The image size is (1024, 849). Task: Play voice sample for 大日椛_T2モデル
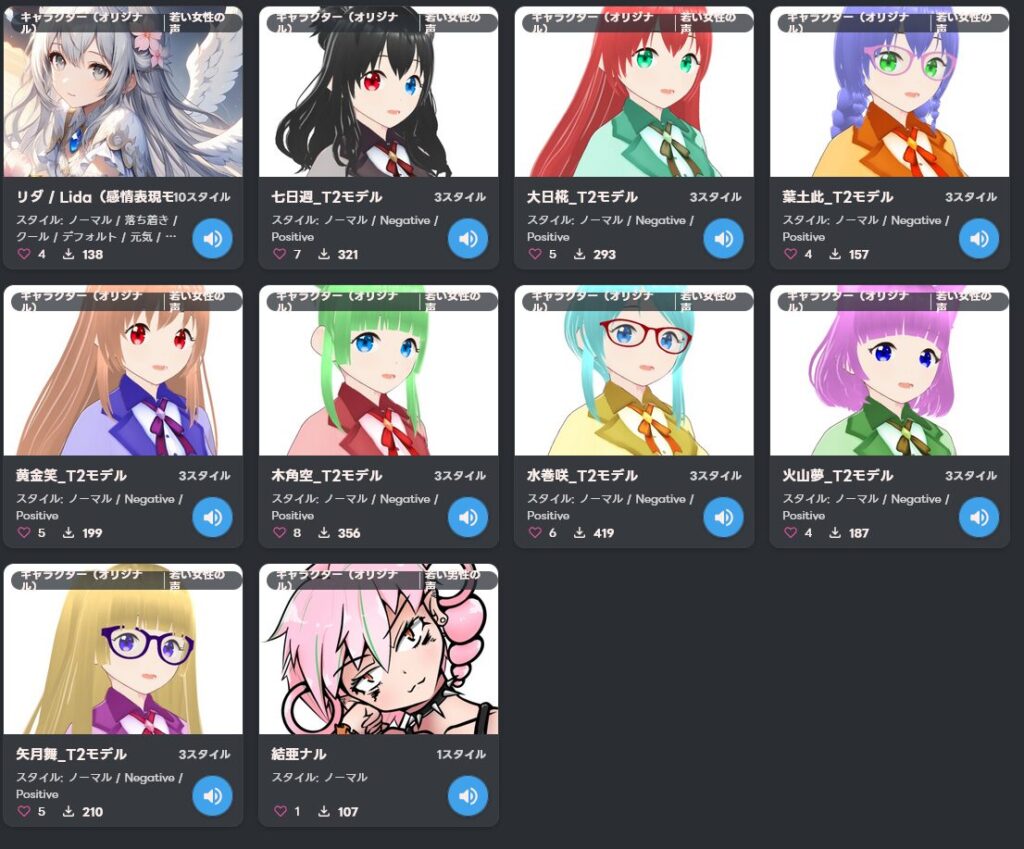pyautogui.click(x=723, y=238)
